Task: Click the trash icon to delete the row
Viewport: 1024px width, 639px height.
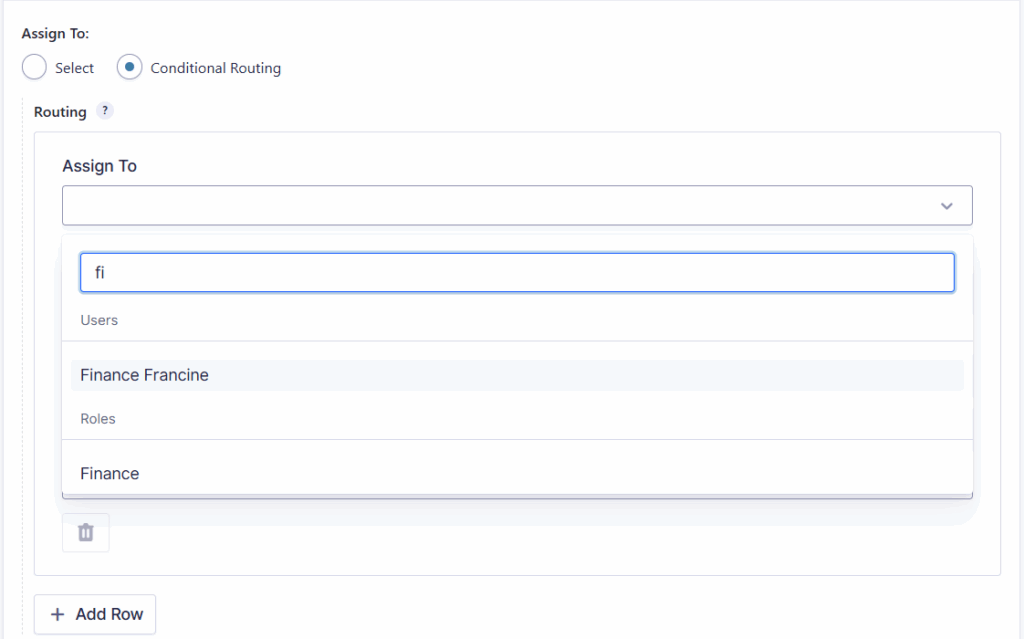Action: [x=86, y=533]
